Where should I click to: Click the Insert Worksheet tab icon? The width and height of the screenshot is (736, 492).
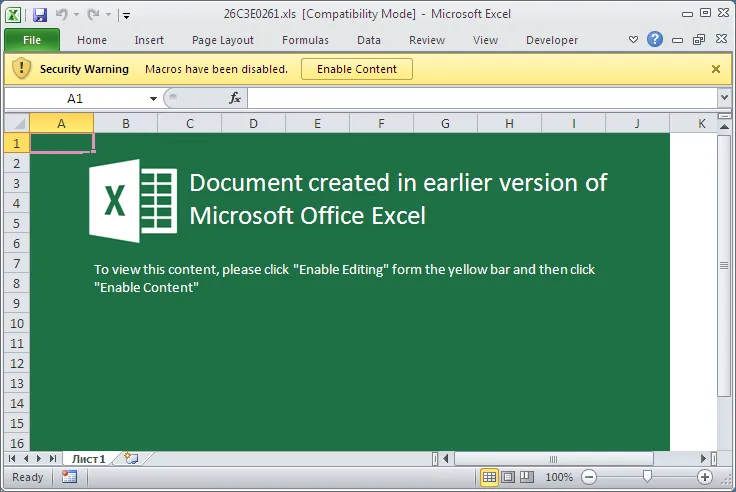131,459
